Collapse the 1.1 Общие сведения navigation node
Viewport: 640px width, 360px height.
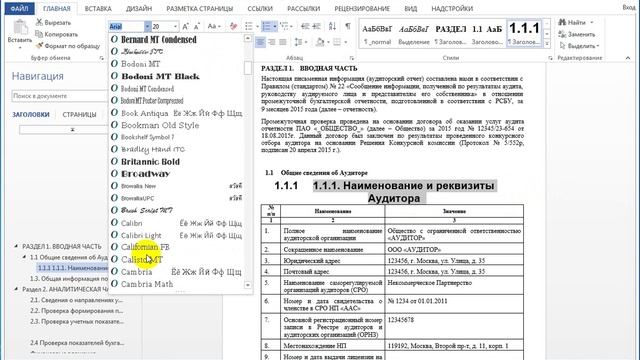(x=24, y=257)
